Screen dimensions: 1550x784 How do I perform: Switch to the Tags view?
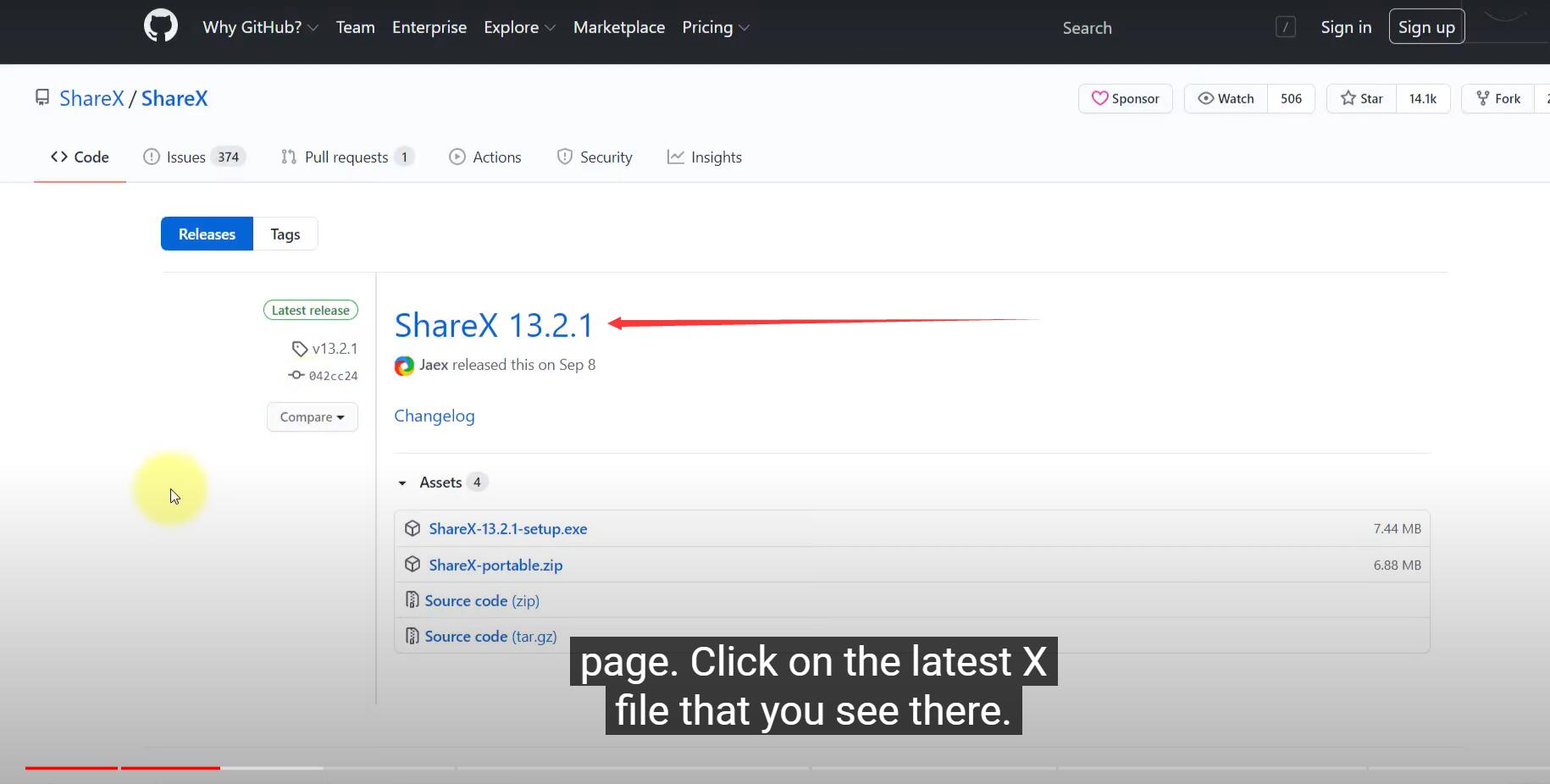[x=285, y=234]
